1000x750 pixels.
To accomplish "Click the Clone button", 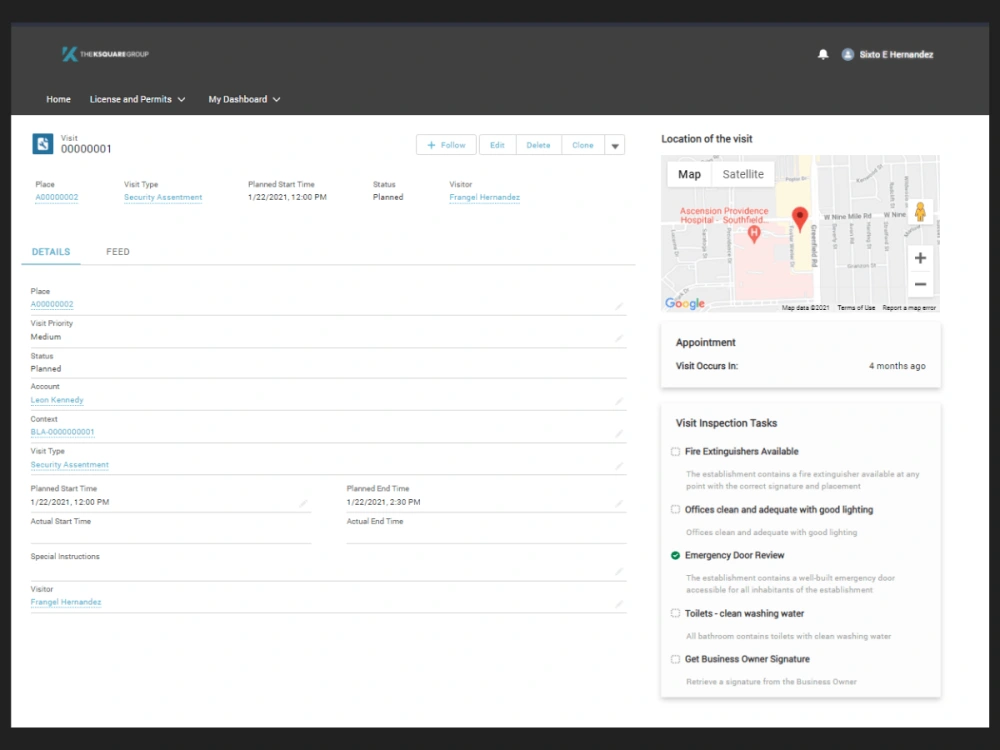I will tap(583, 145).
